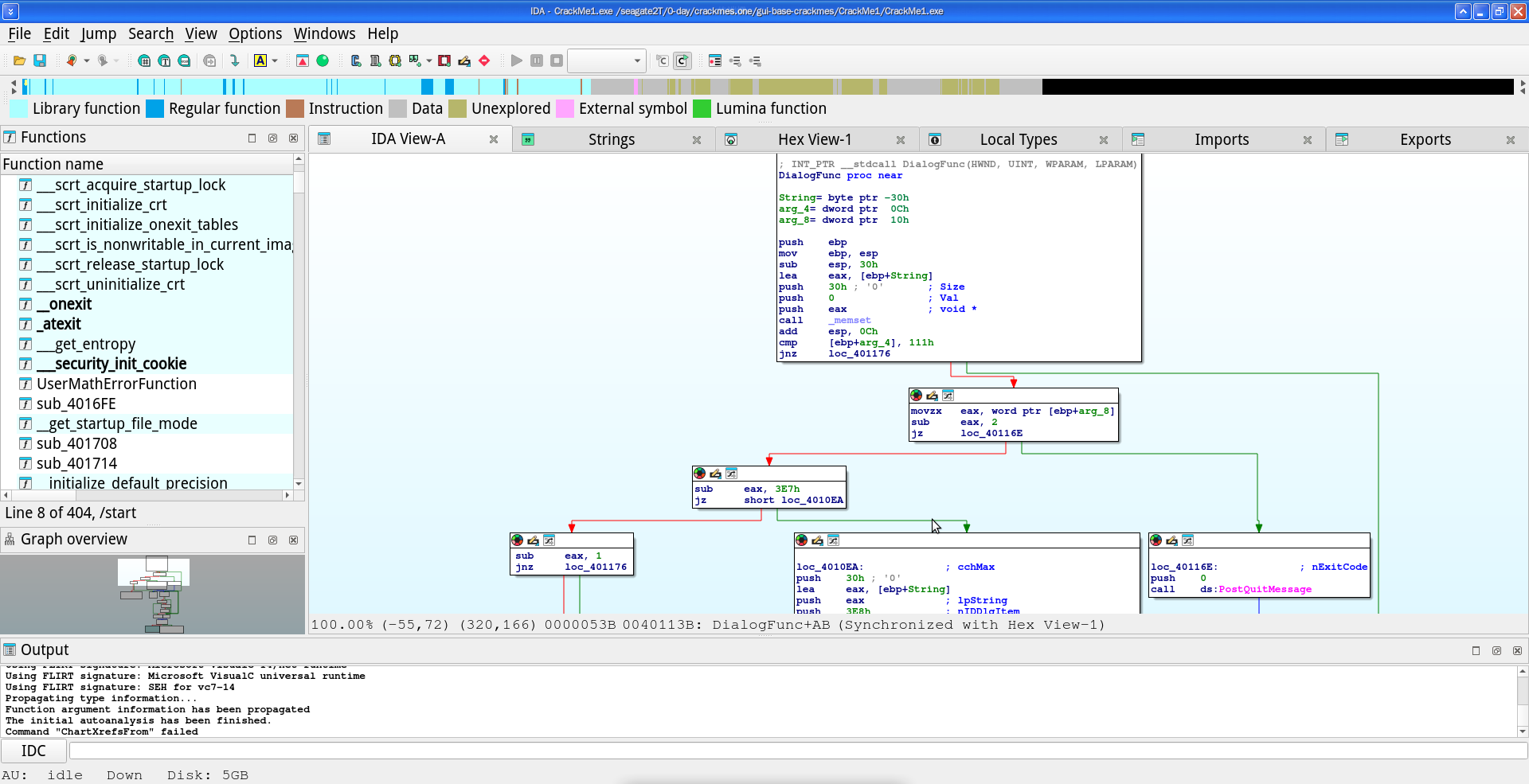Switch to the Strings tab
Screen dimensions: 1529x784
pyautogui.click(x=611, y=139)
